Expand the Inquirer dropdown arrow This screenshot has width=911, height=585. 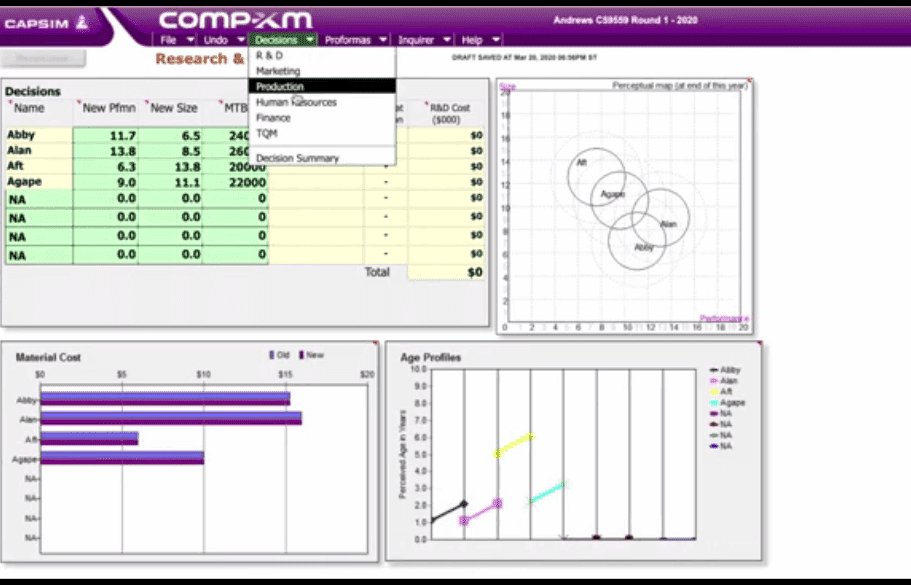pyautogui.click(x=447, y=40)
